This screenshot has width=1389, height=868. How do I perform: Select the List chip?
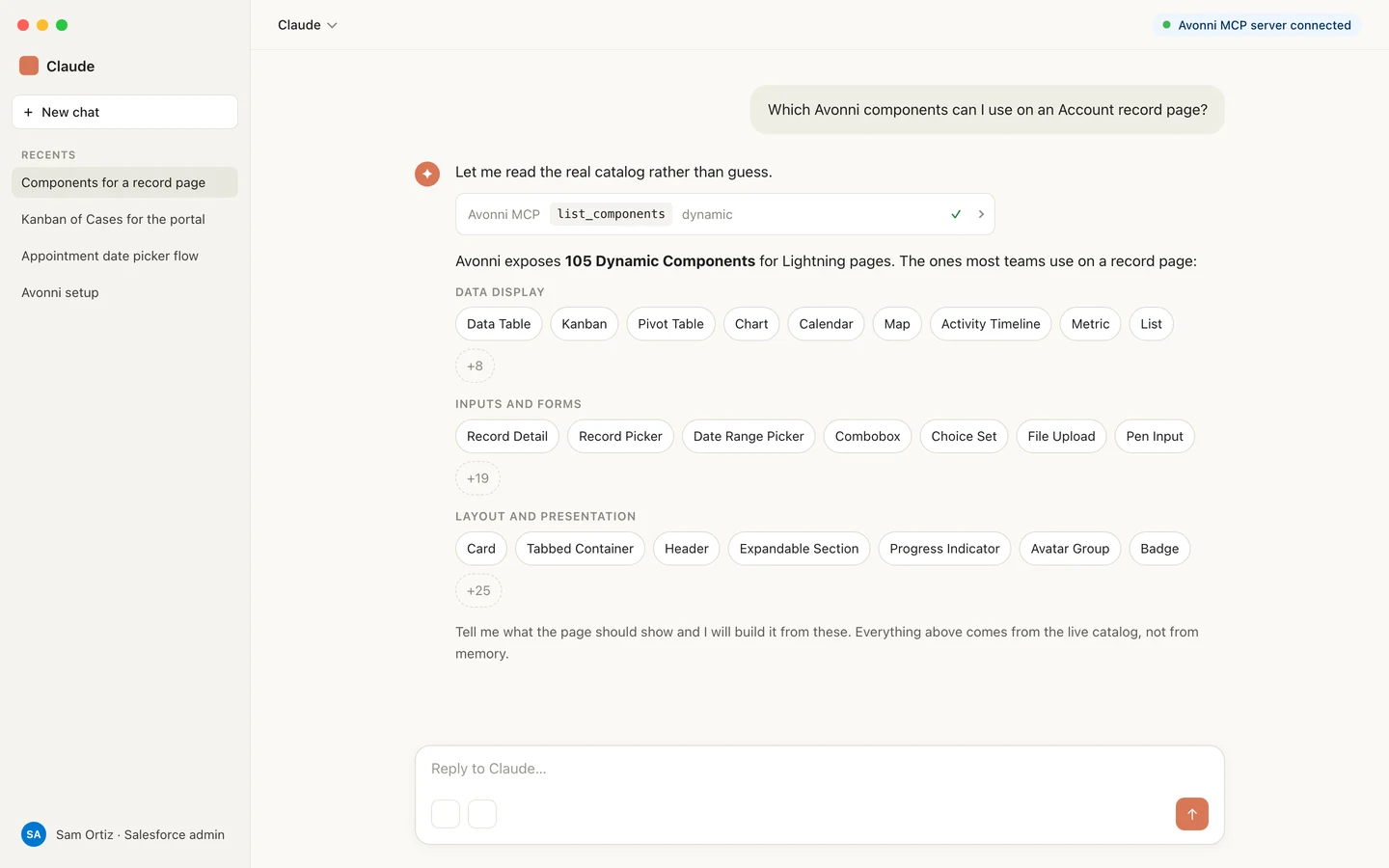tap(1151, 324)
